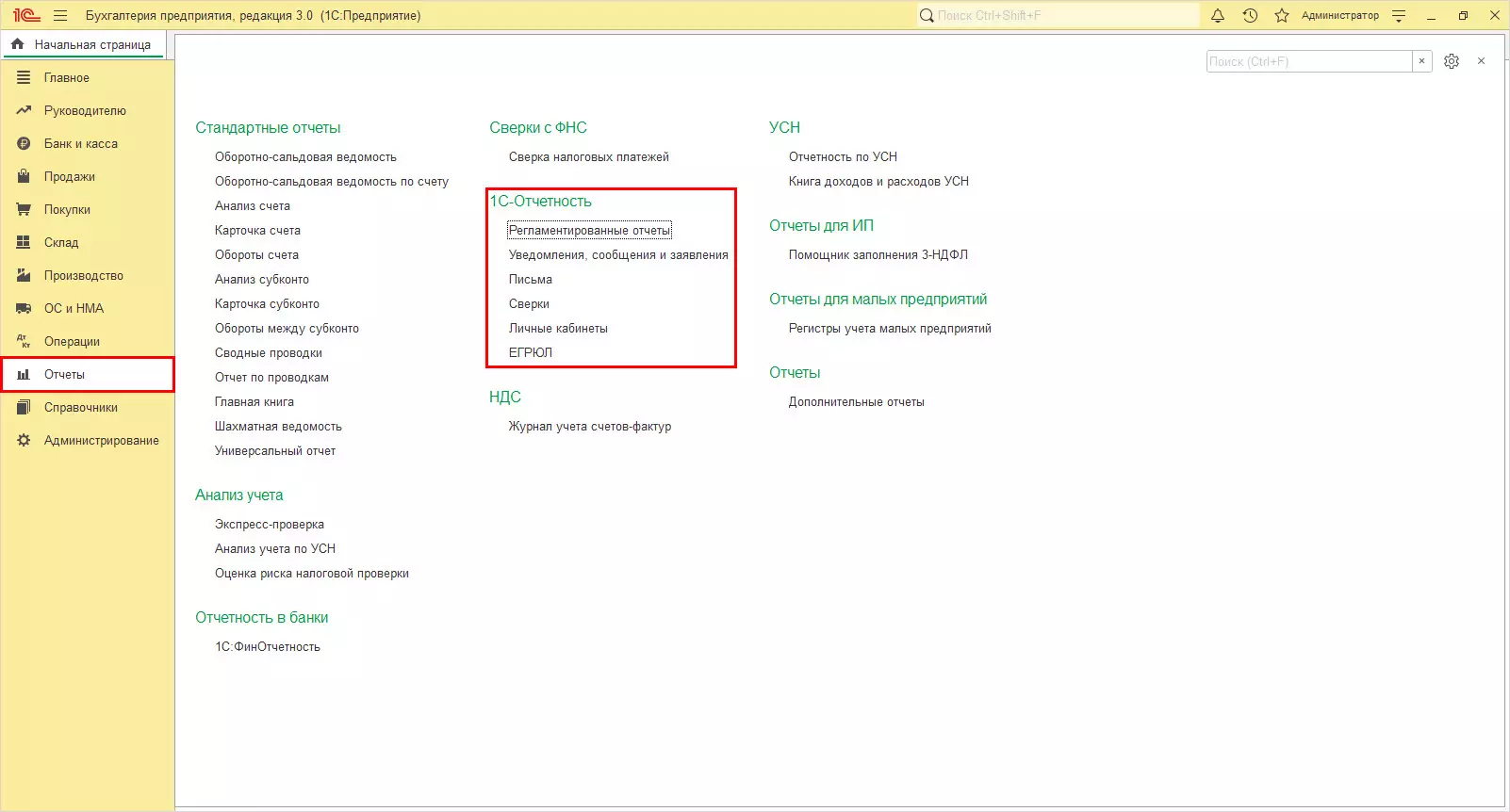Open the Сводные проводки report
The width and height of the screenshot is (1510, 812).
tap(269, 353)
